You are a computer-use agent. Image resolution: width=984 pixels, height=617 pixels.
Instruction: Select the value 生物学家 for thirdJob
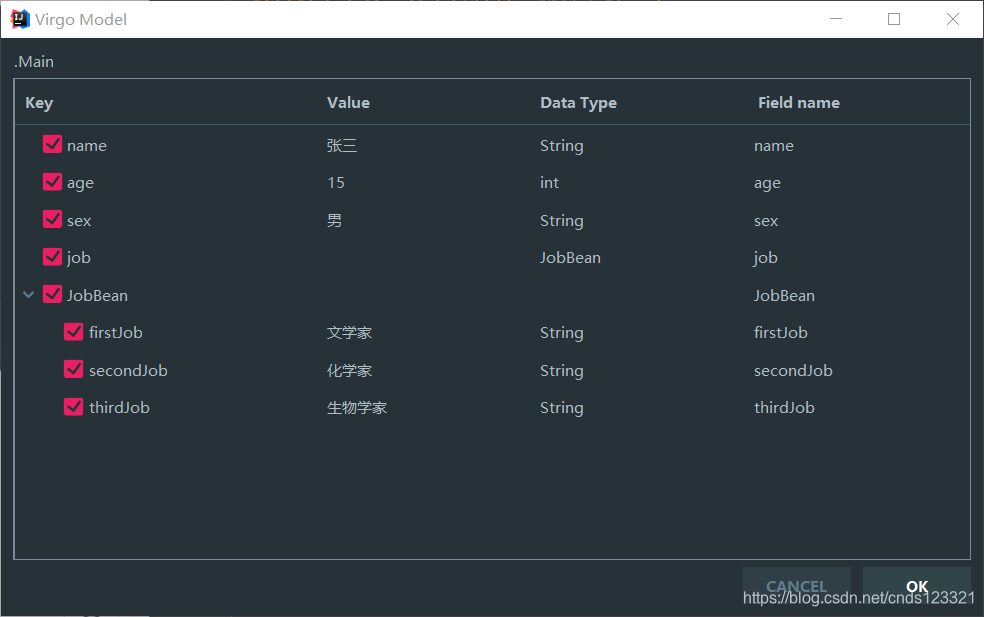[357, 407]
